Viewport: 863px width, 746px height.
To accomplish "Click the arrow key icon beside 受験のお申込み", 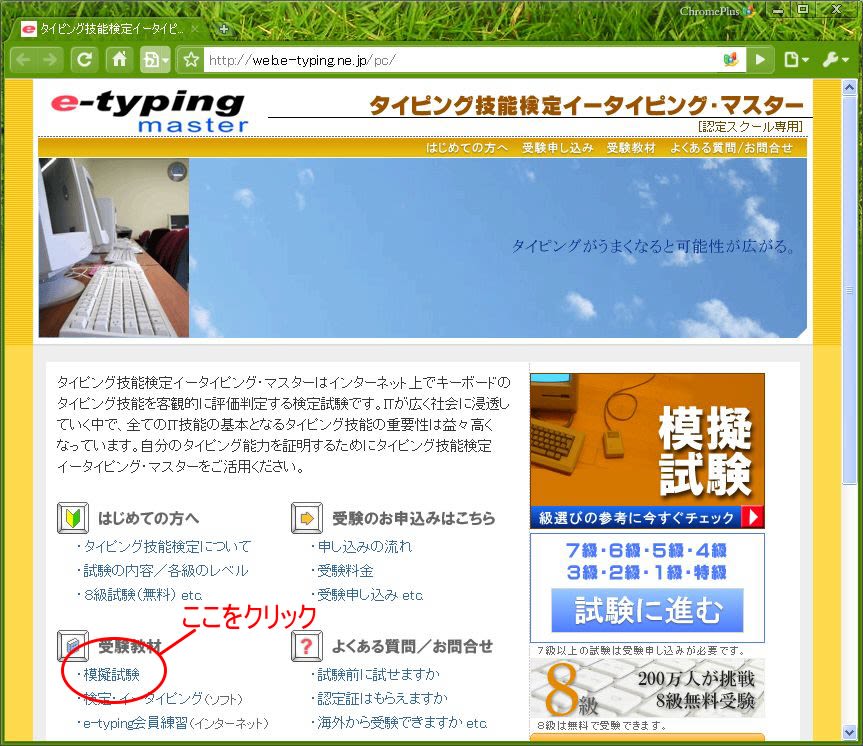I will [x=306, y=519].
